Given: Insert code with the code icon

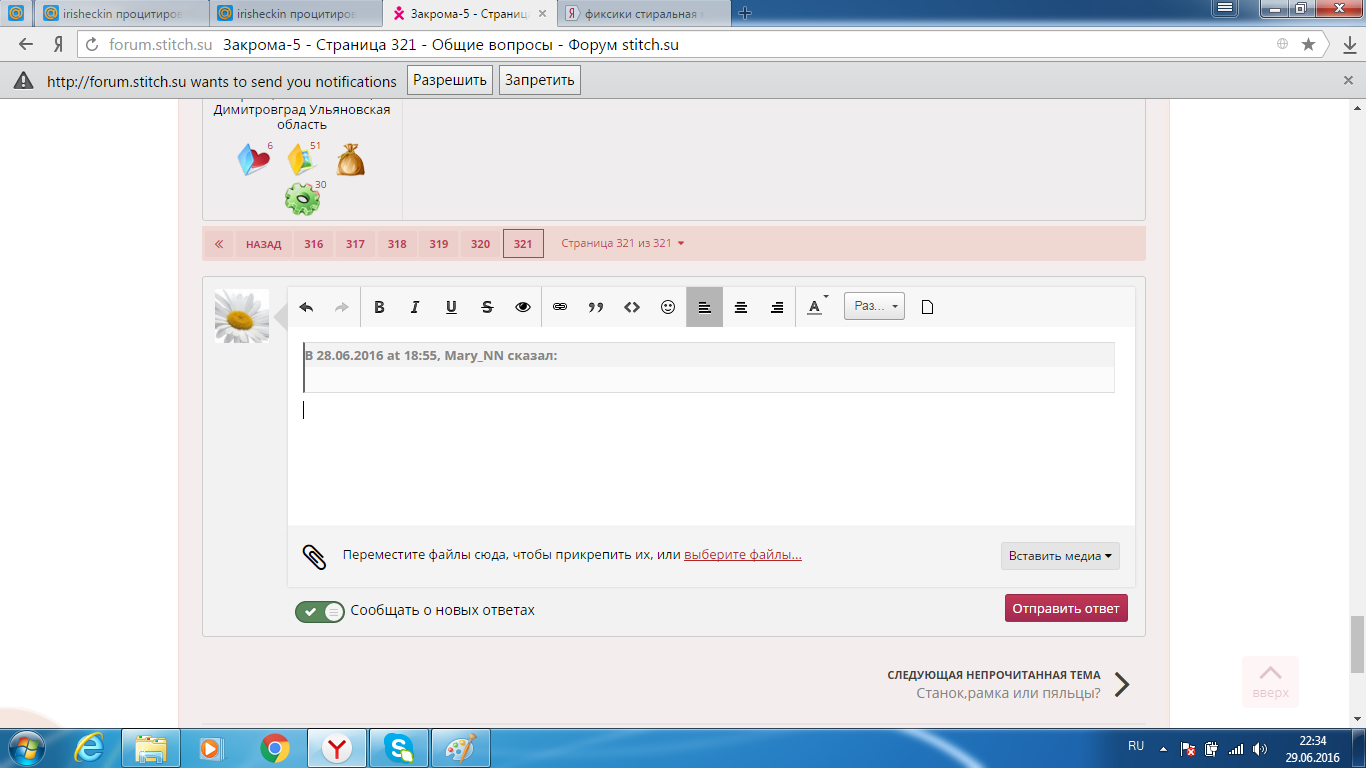Looking at the screenshot, I should [x=632, y=307].
